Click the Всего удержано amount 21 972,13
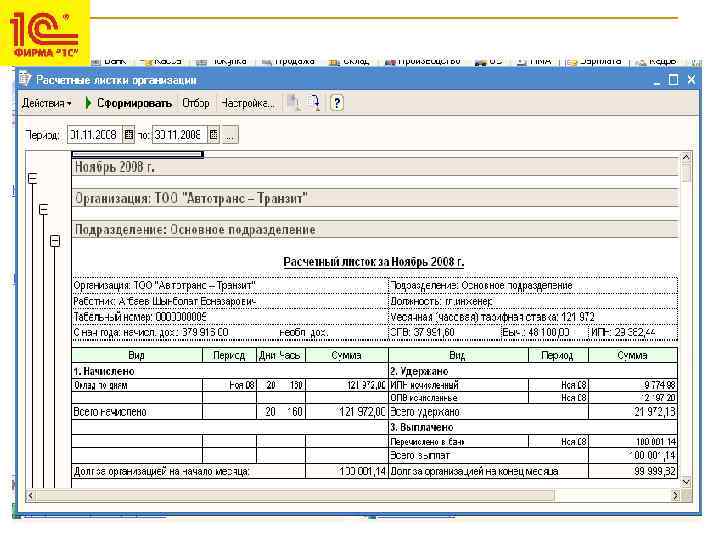Viewport: 720px width, 540px height. click(633, 411)
